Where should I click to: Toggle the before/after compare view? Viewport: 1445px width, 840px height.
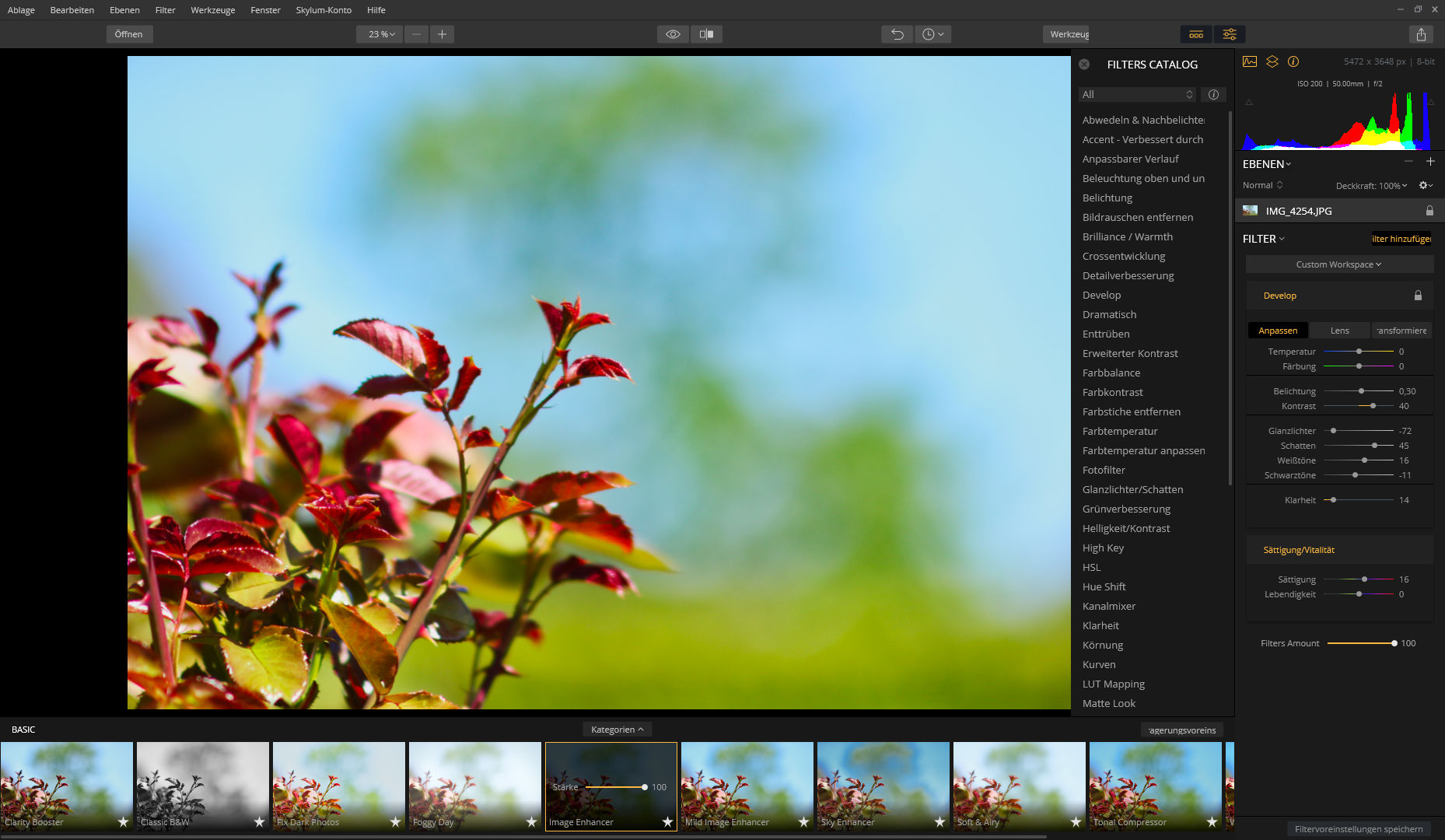coord(706,34)
